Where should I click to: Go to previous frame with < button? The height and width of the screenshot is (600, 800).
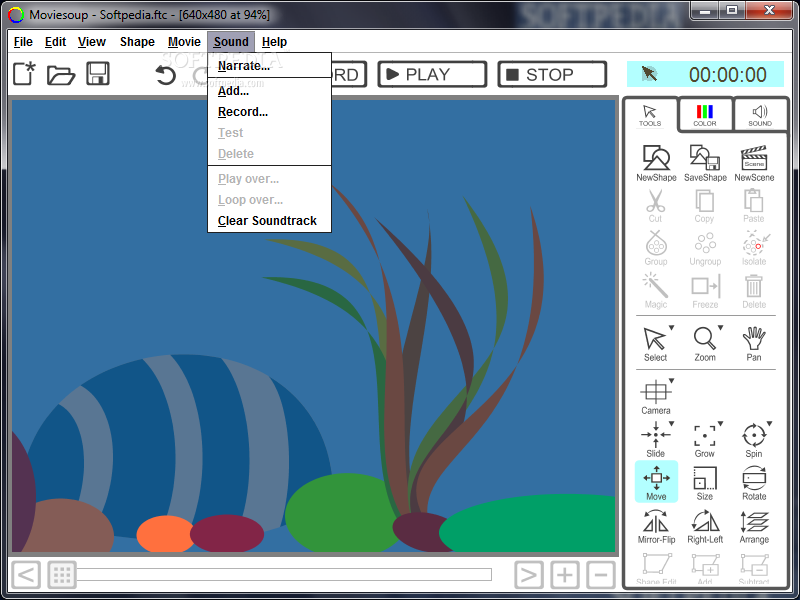pos(26,575)
